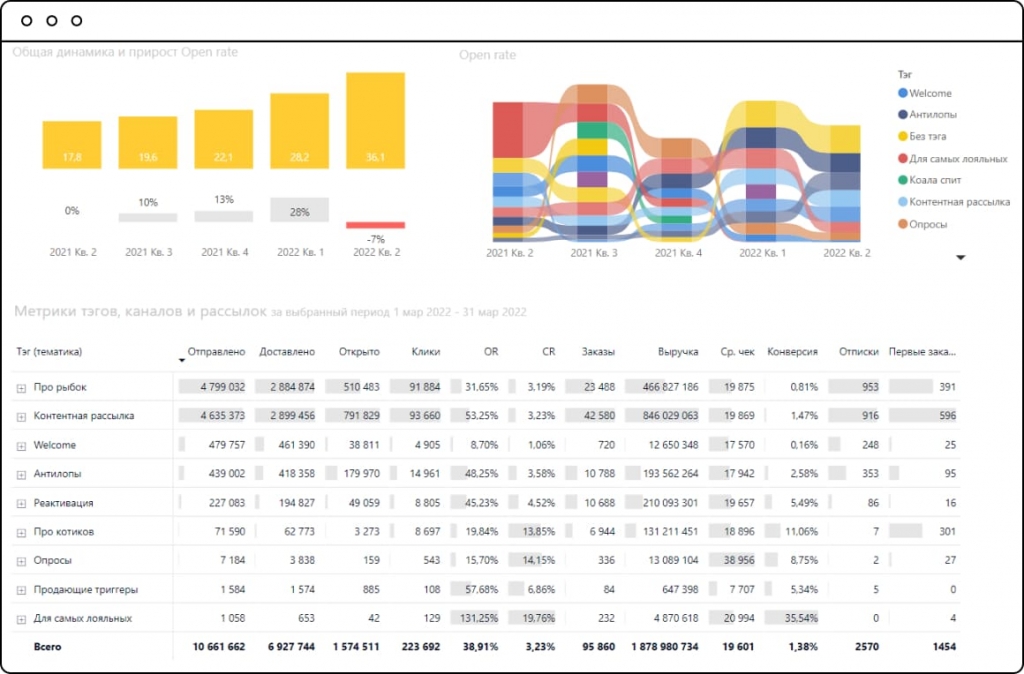Click the sort arrow under Отправлено
The height and width of the screenshot is (674, 1024).
coord(182,361)
